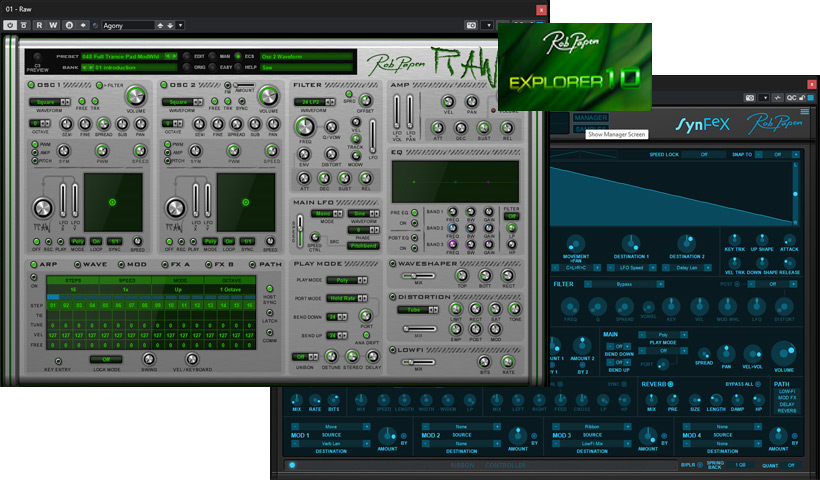Click the Lock Mode Off button
The image size is (820, 480).
pyautogui.click(x=106, y=359)
